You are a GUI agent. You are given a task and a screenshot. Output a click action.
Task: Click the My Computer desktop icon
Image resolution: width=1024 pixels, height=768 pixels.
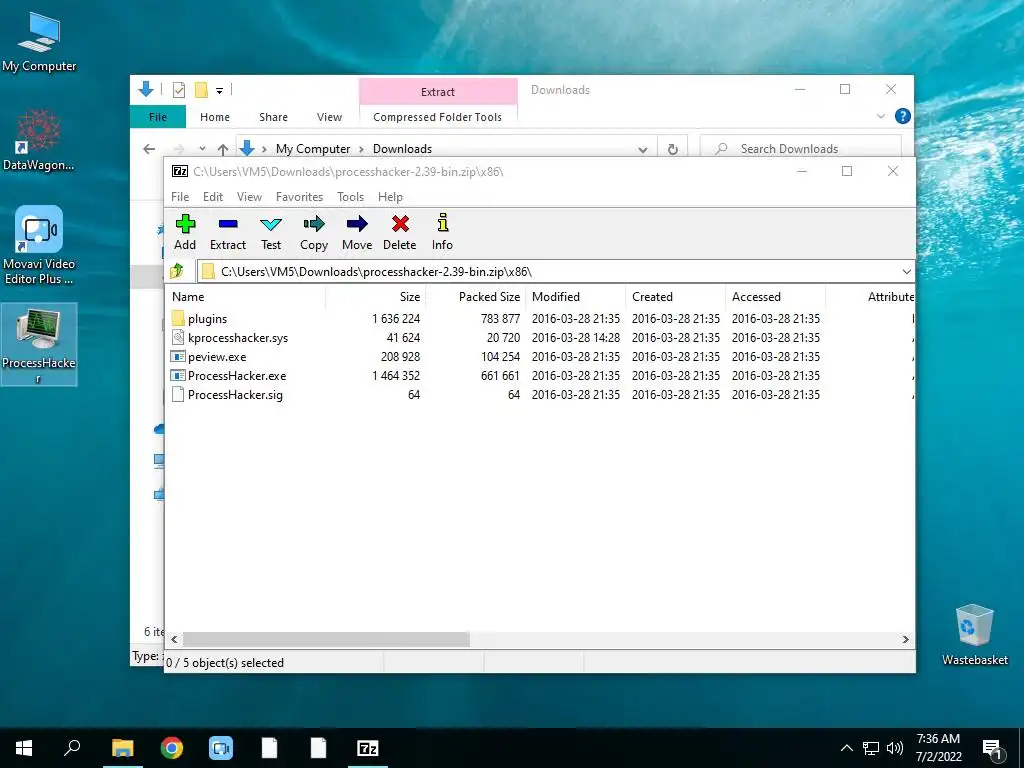click(x=39, y=41)
